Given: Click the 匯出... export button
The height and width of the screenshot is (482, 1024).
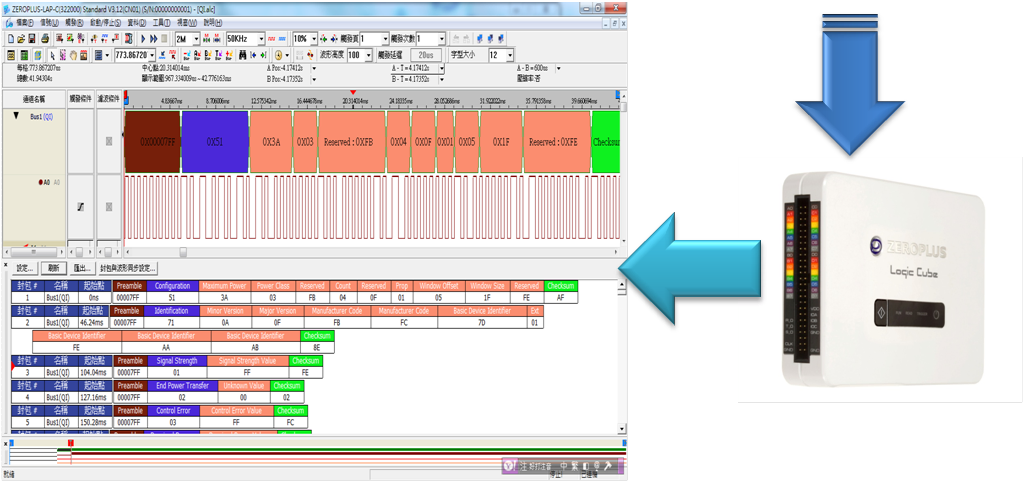Looking at the screenshot, I should point(82,268).
